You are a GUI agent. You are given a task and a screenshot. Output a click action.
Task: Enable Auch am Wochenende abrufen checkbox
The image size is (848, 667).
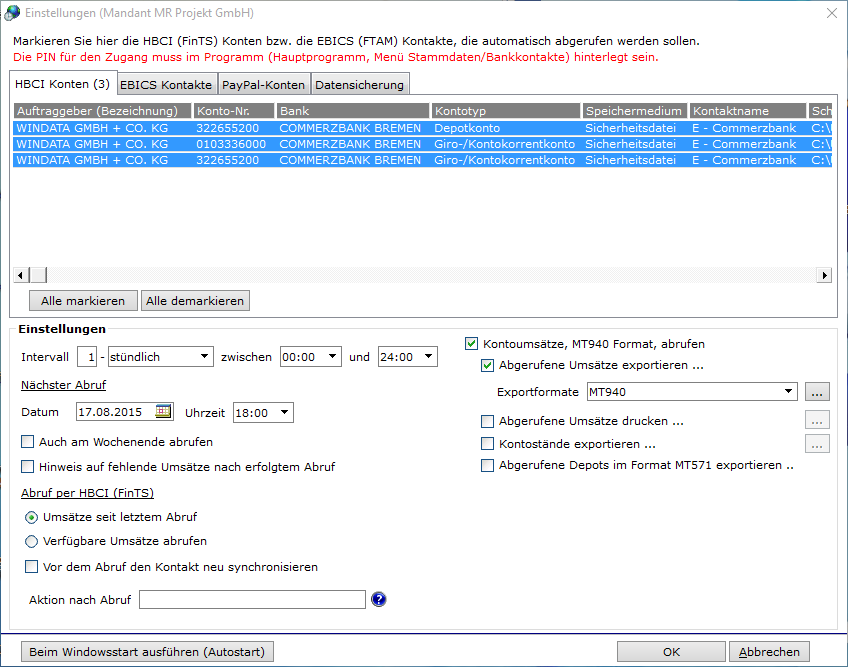click(x=28, y=441)
